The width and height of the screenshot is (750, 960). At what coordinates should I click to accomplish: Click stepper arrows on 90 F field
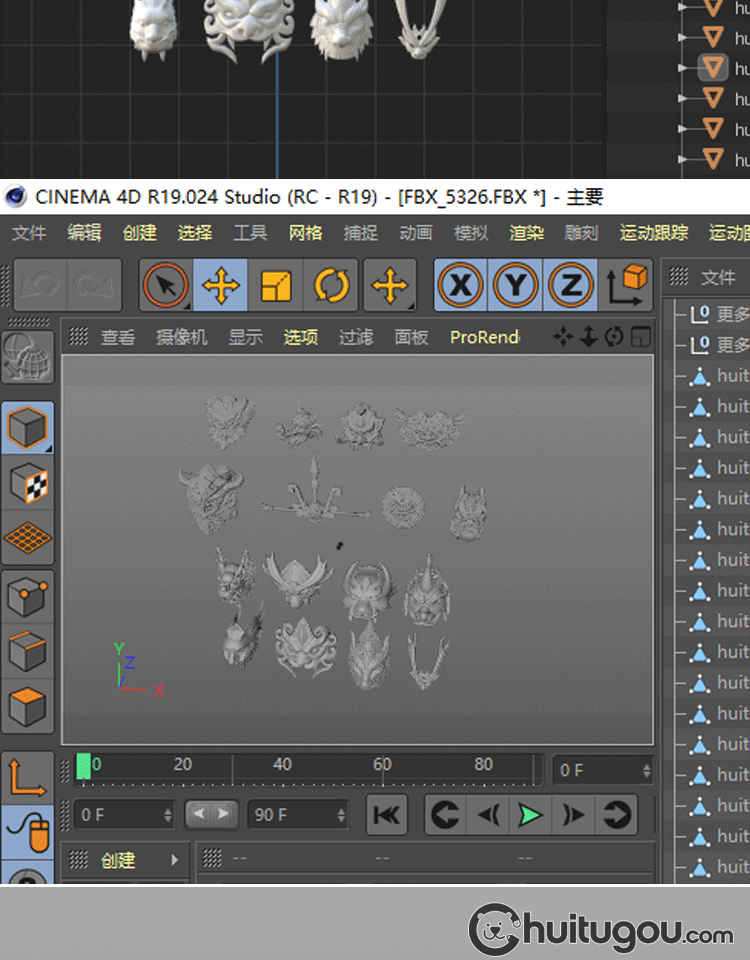(341, 815)
